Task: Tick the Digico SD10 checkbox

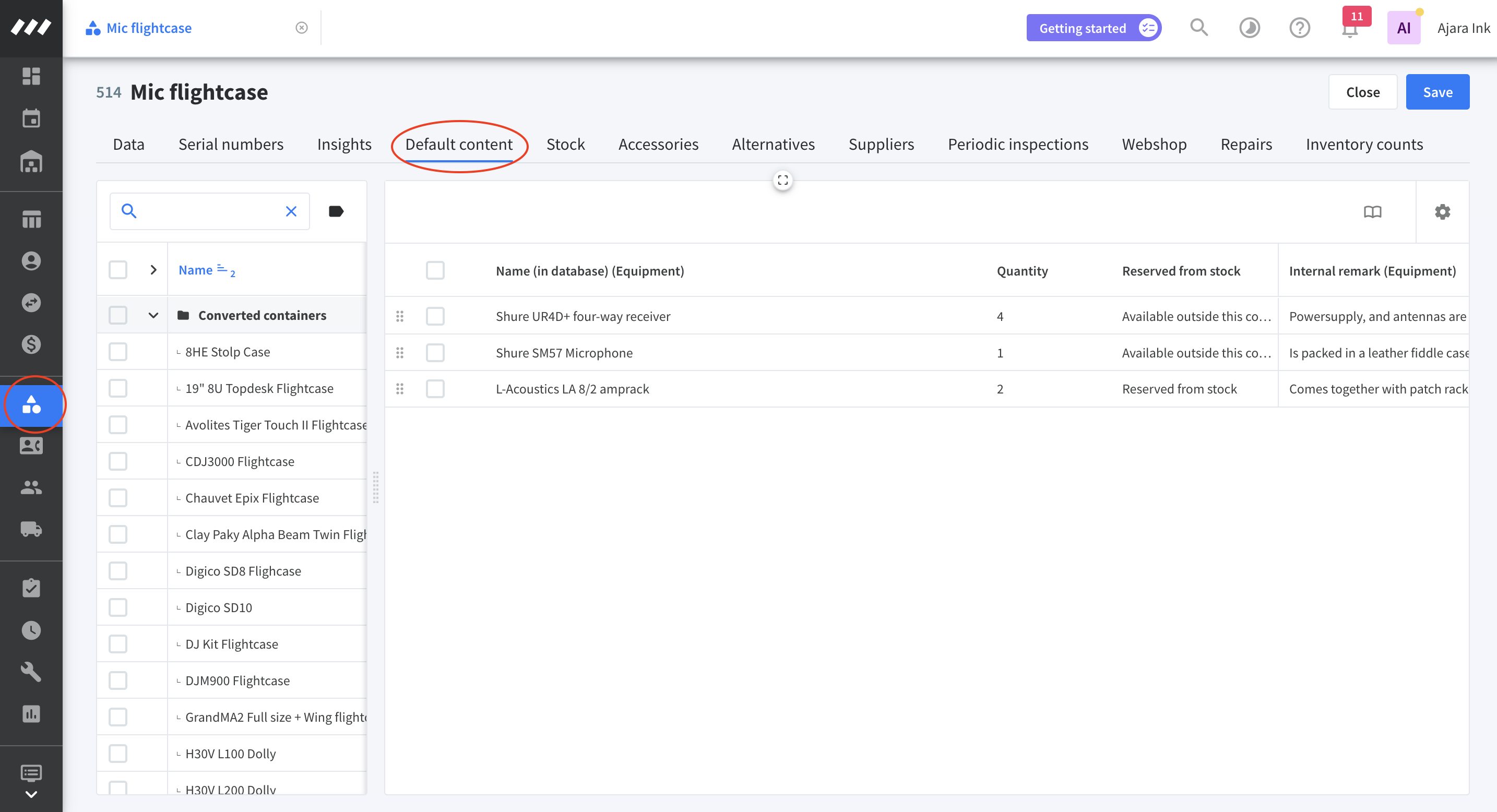Action: point(118,607)
